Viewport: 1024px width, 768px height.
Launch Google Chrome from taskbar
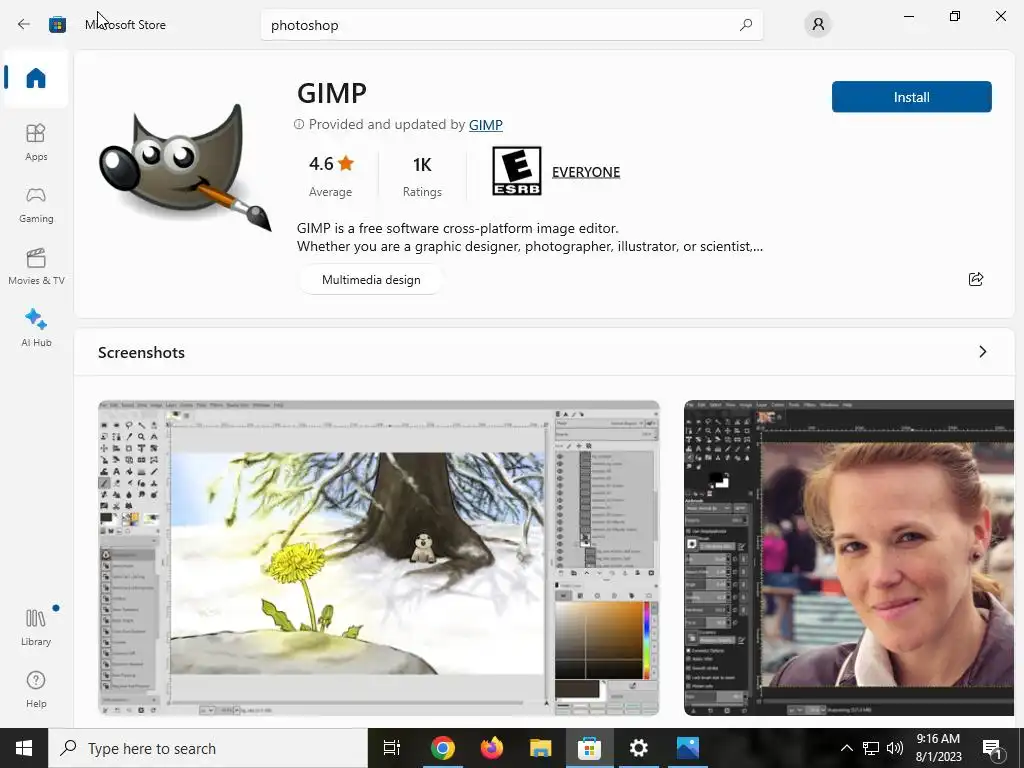coord(442,748)
